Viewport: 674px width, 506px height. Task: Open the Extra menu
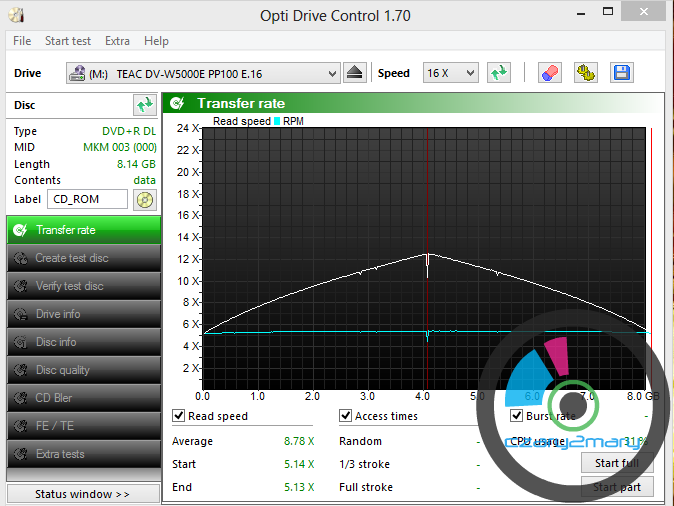[117, 41]
